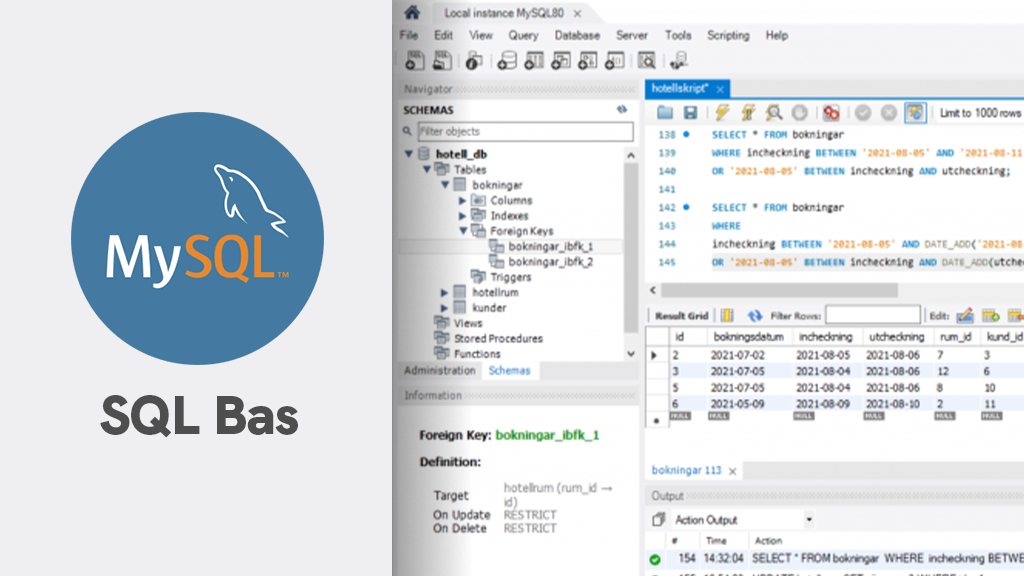1024x576 pixels.
Task: Expand the Indexes node
Action: (x=462, y=216)
